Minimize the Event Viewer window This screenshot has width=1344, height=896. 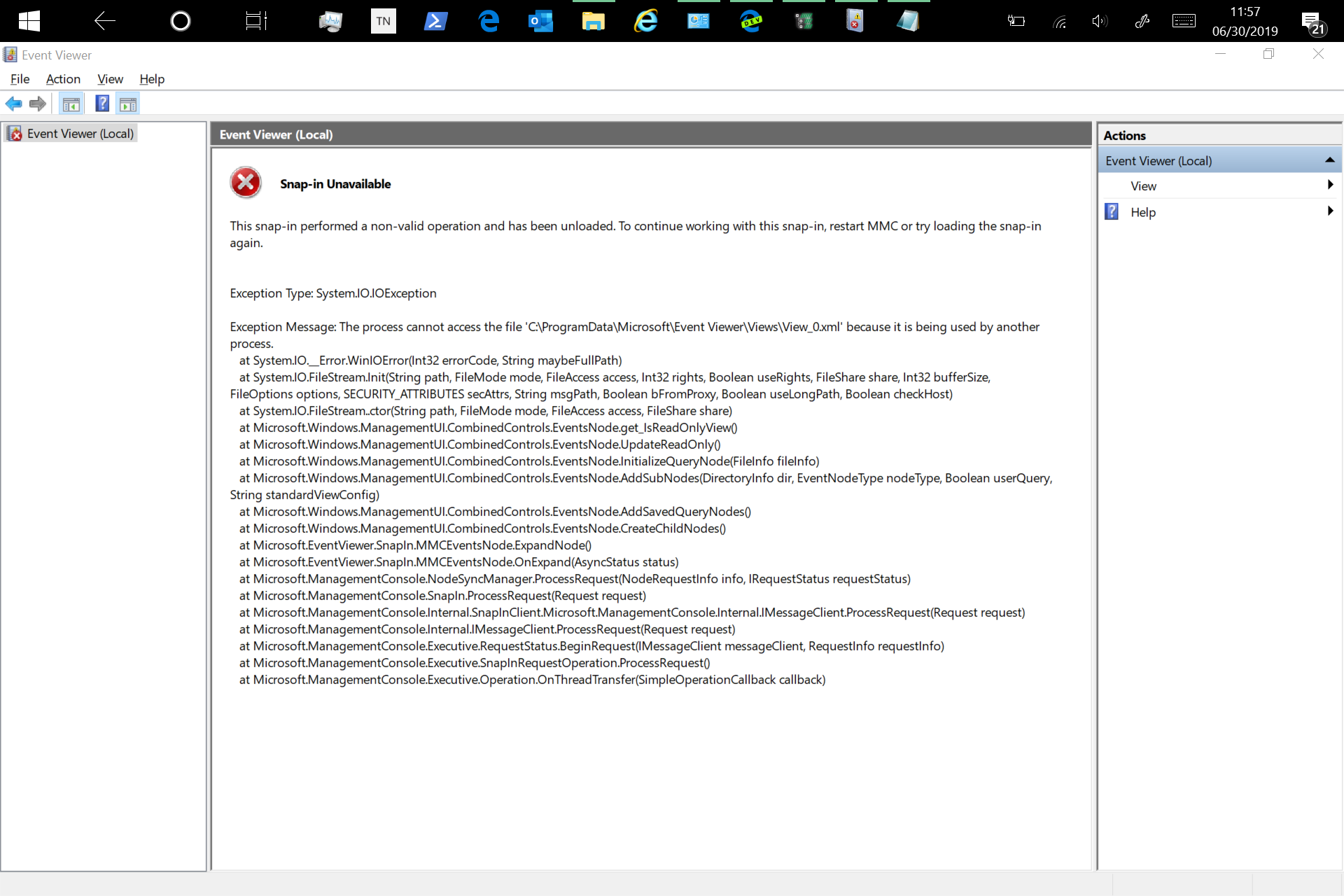(1220, 54)
